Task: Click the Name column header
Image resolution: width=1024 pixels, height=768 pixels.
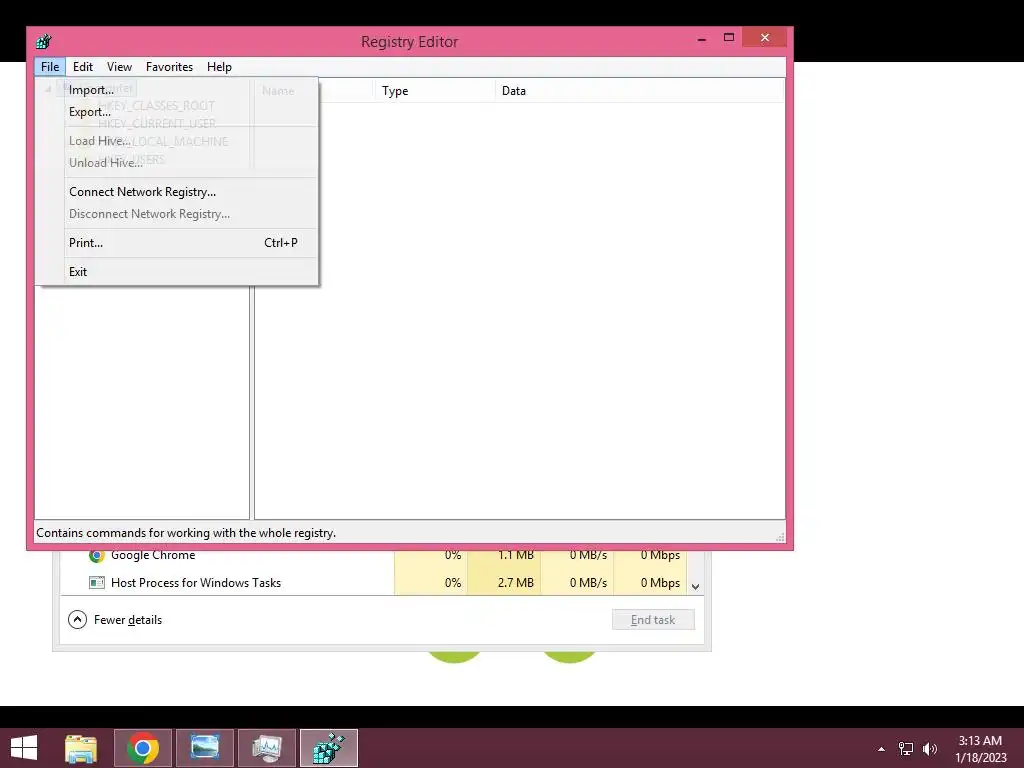Action: tap(314, 91)
